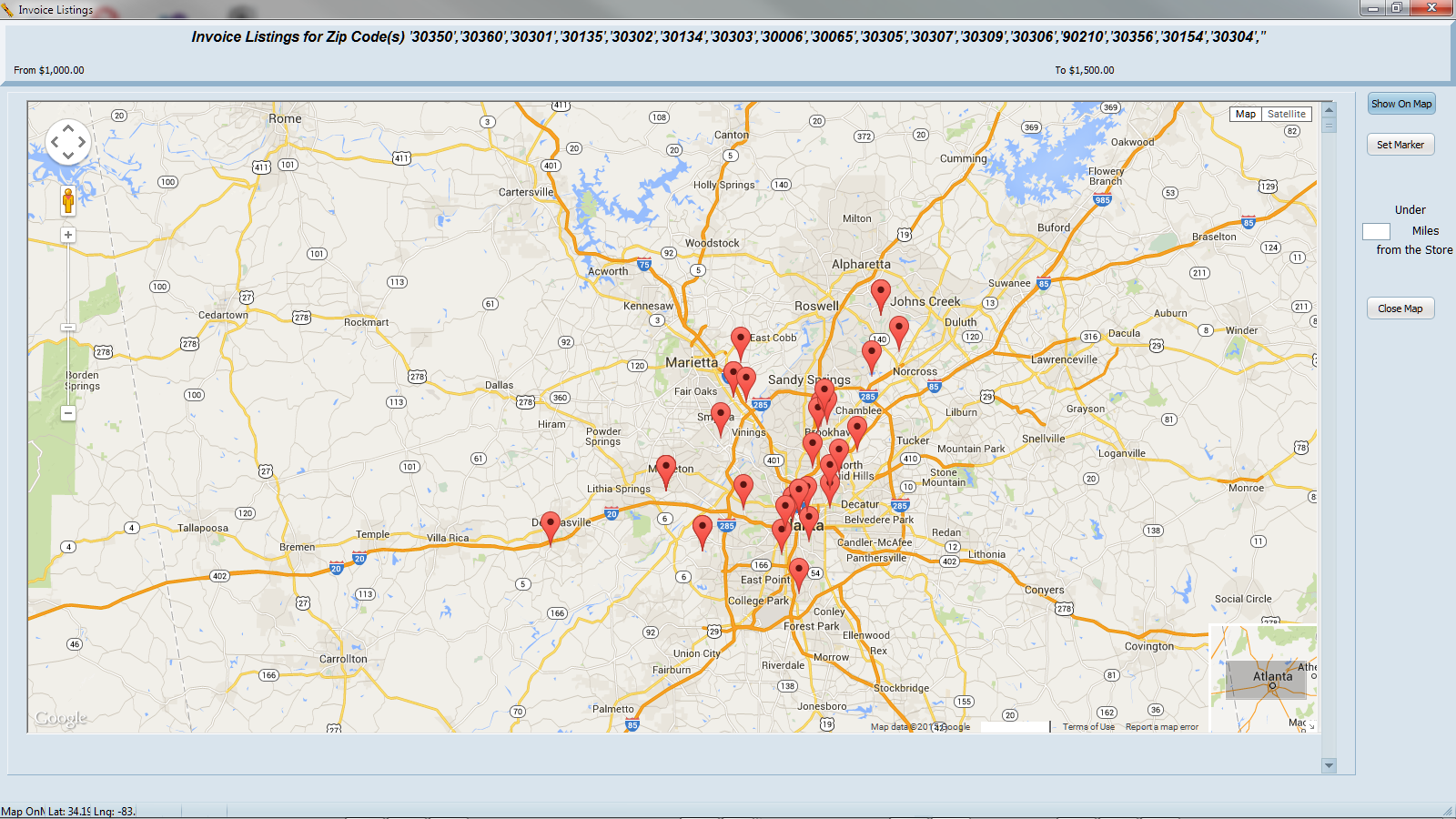Viewport: 1456px width, 819px height.
Task: Click the Villa Rica label on map
Action: pos(448,538)
